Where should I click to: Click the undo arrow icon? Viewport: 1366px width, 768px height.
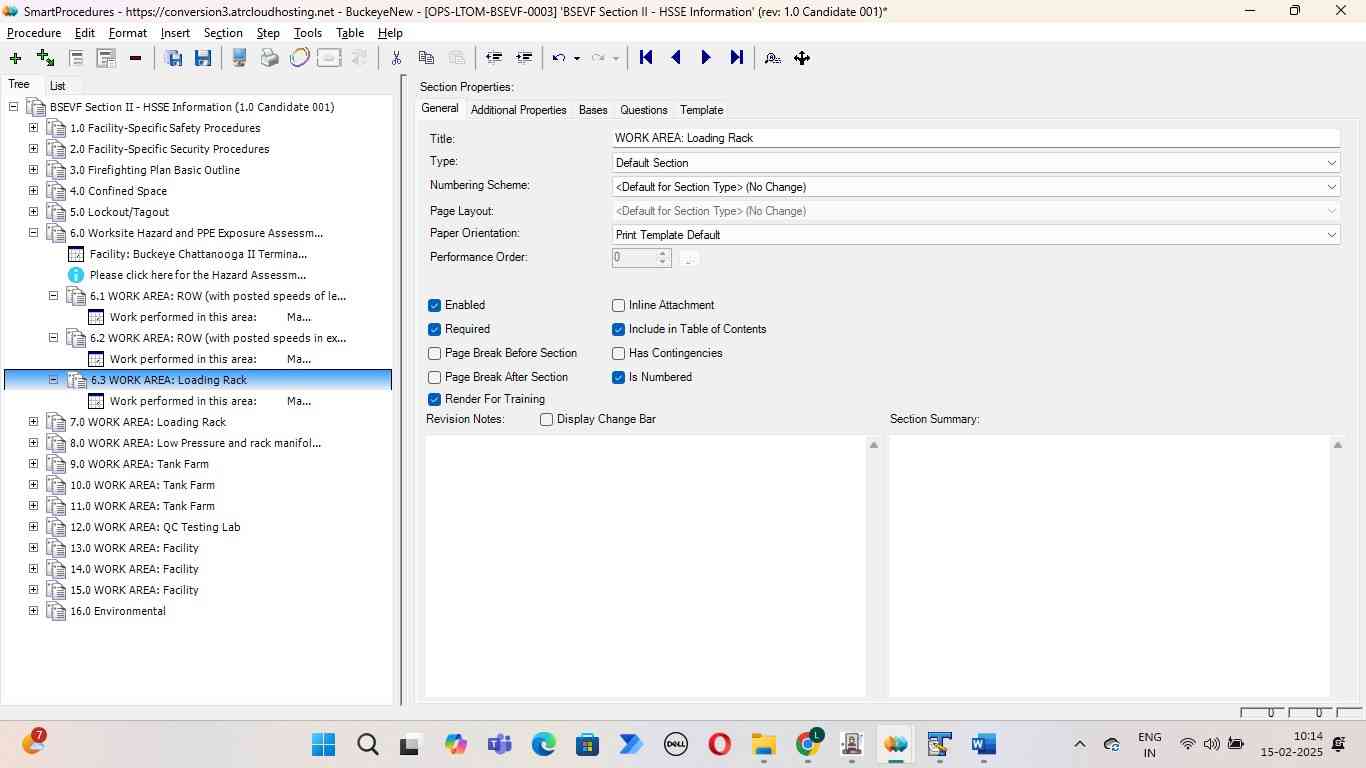click(x=559, y=58)
